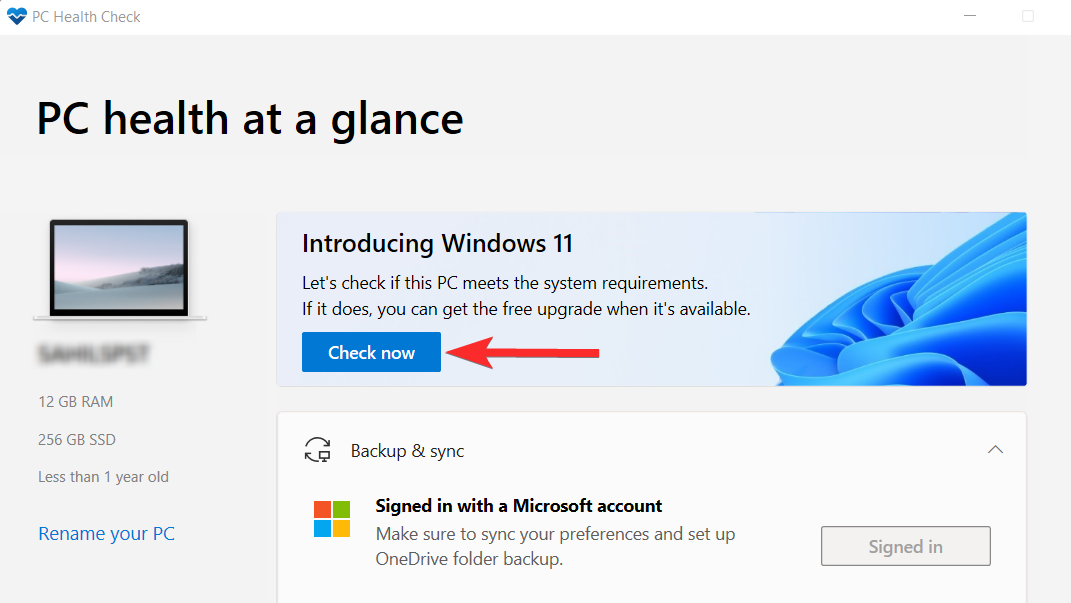Click the Less than 1 year old label

[x=103, y=476]
